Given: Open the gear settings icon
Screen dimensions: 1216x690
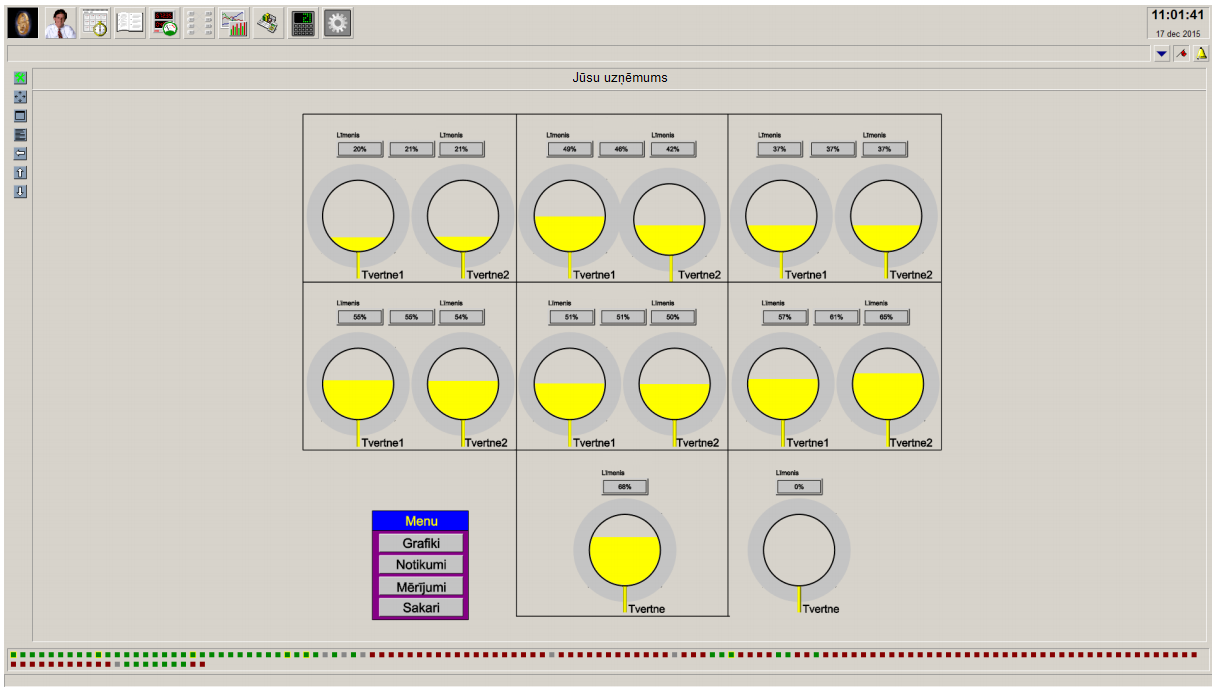Looking at the screenshot, I should pos(338,23).
